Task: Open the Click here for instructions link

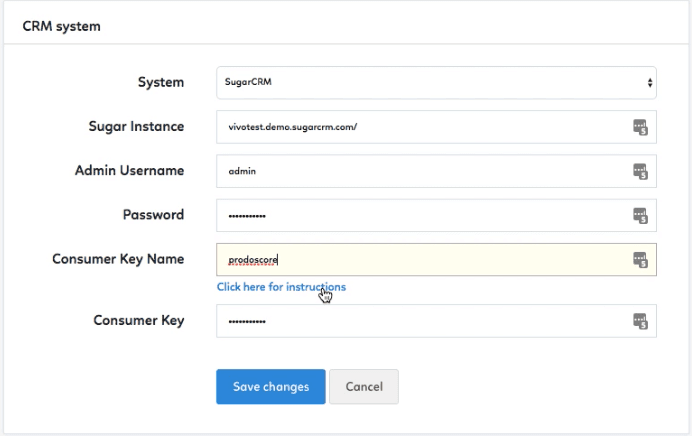Action: pyautogui.click(x=281, y=287)
